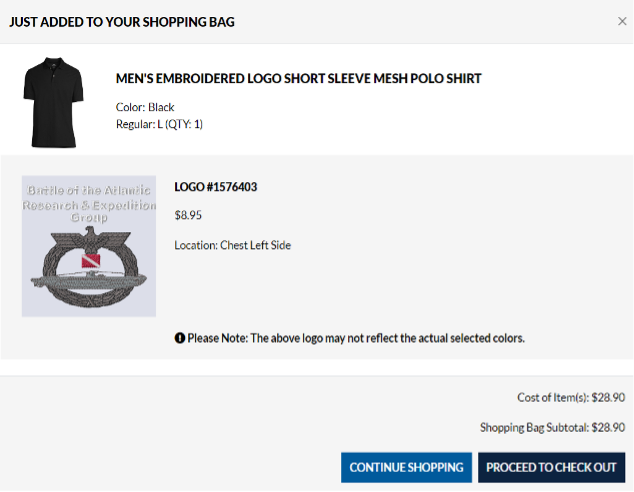This screenshot has height=492, width=634.
Task: Click the Color: Black label
Action: (145, 107)
